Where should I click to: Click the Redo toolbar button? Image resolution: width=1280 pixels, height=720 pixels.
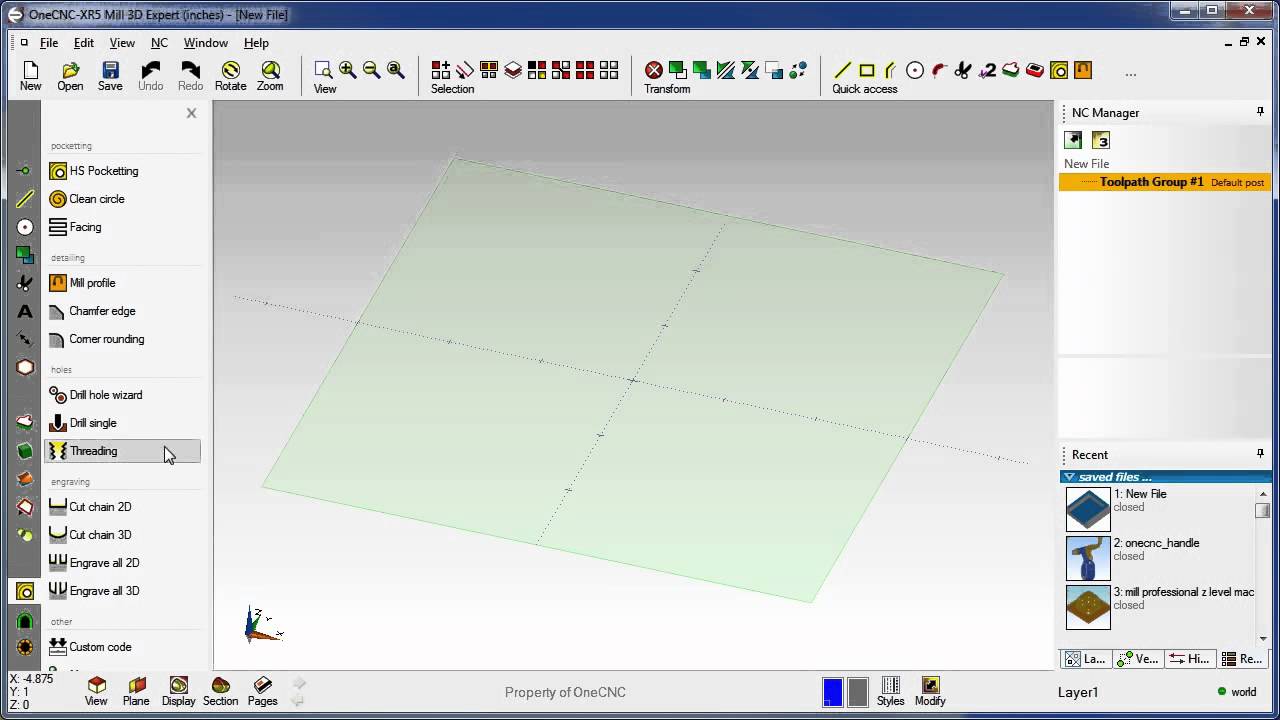click(x=190, y=76)
